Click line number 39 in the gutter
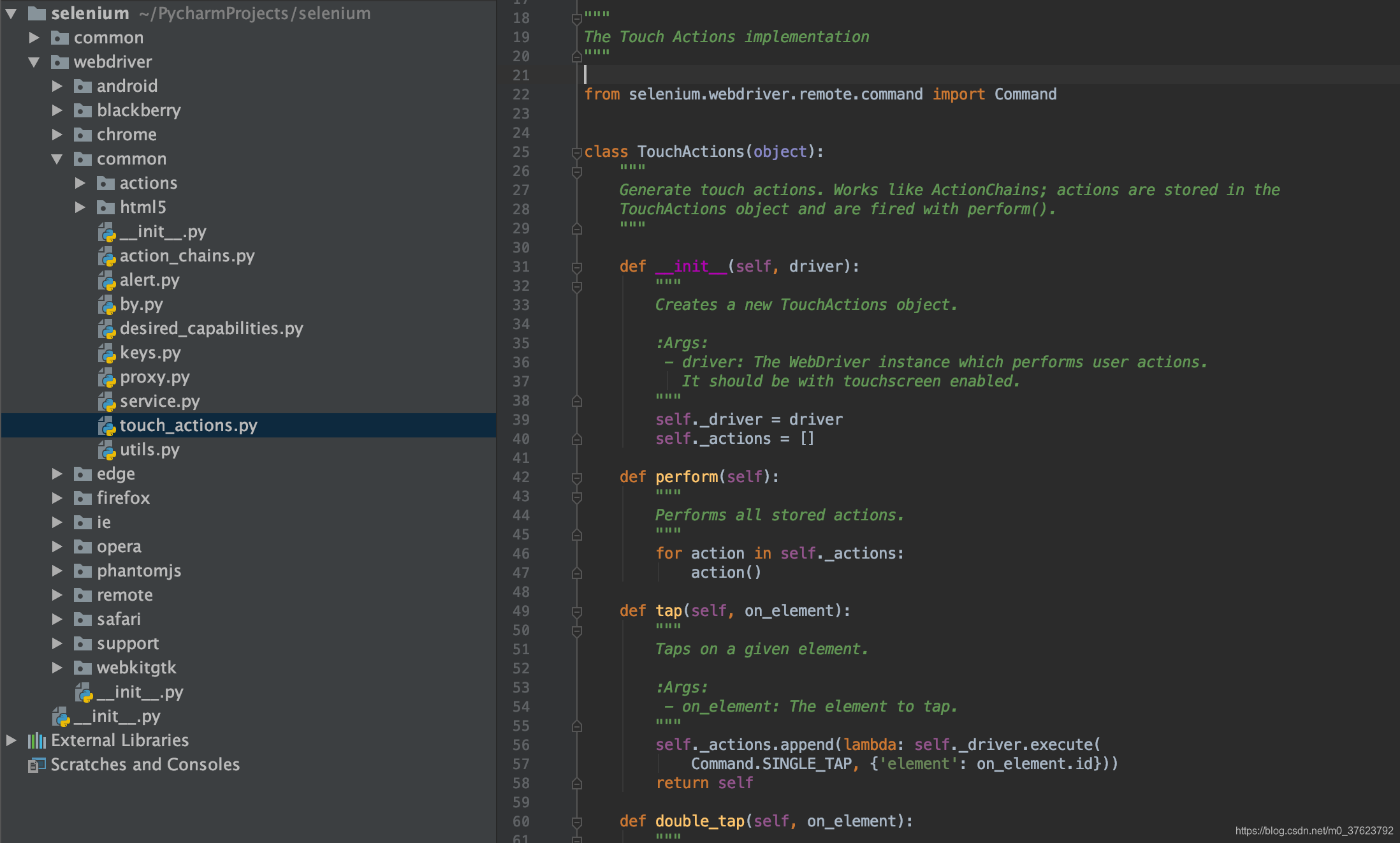This screenshot has width=1400, height=843. coord(521,420)
